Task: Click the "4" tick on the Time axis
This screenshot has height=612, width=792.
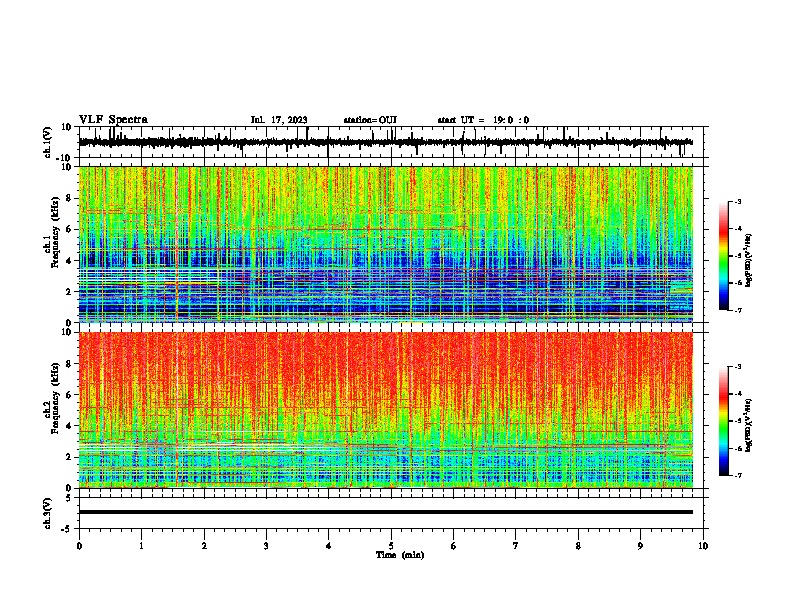Action: pyautogui.click(x=329, y=546)
